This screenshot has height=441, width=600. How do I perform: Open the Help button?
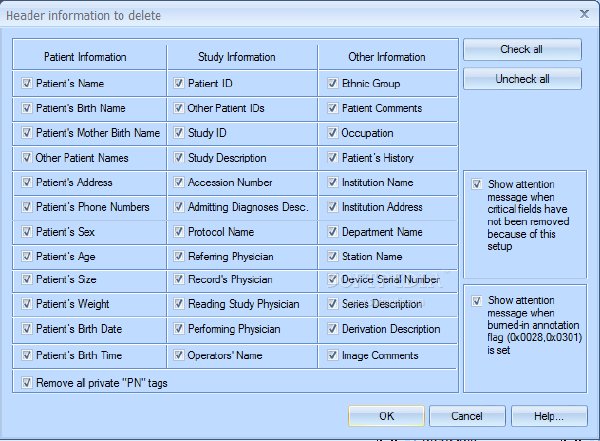(549, 416)
